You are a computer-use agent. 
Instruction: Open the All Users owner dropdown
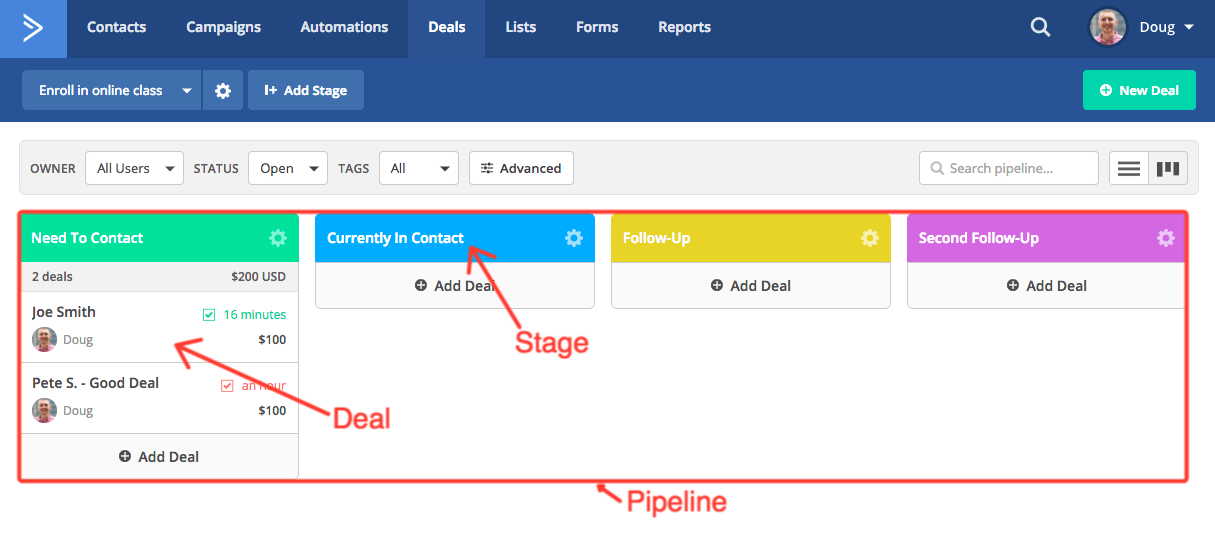(x=134, y=168)
